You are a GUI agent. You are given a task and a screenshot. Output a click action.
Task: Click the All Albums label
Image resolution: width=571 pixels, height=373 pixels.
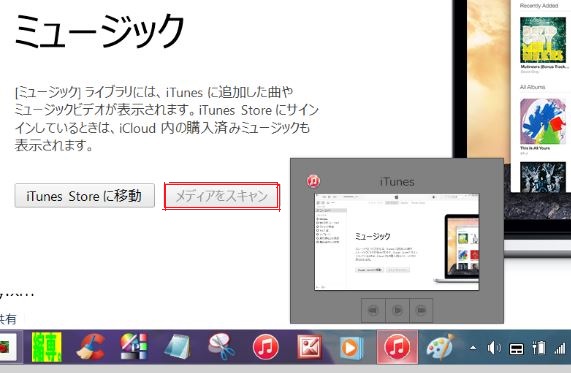(x=532, y=87)
